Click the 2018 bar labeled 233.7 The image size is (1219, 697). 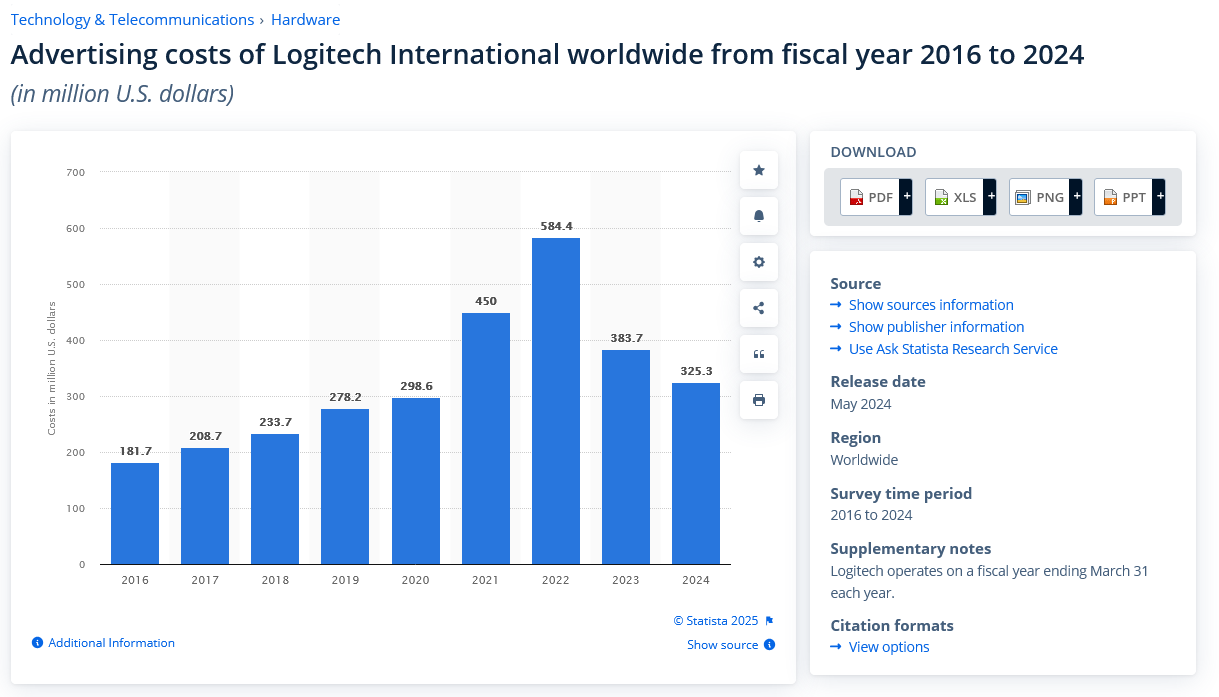pos(275,499)
